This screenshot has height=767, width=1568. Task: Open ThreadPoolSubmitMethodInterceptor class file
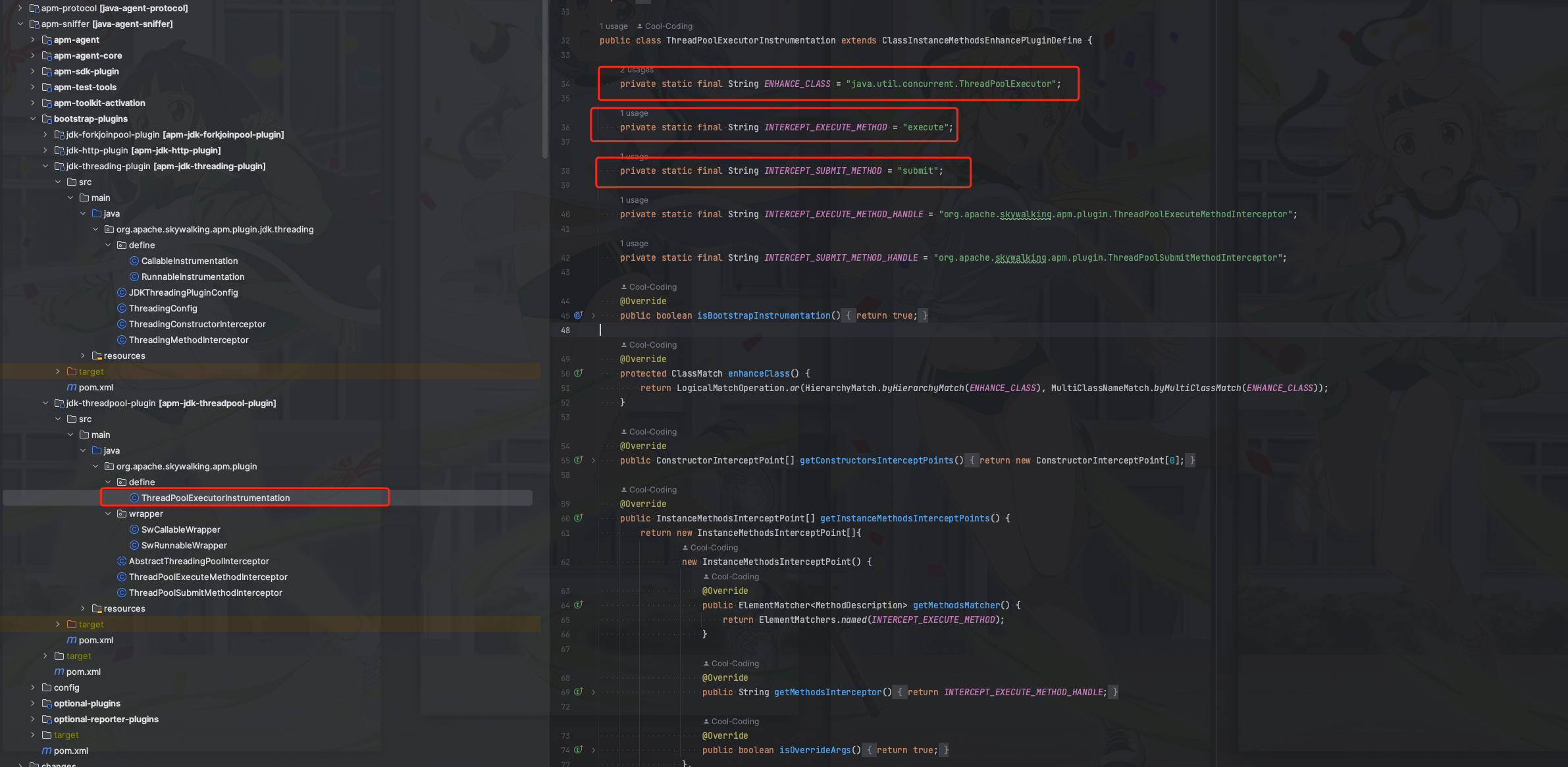coord(205,593)
